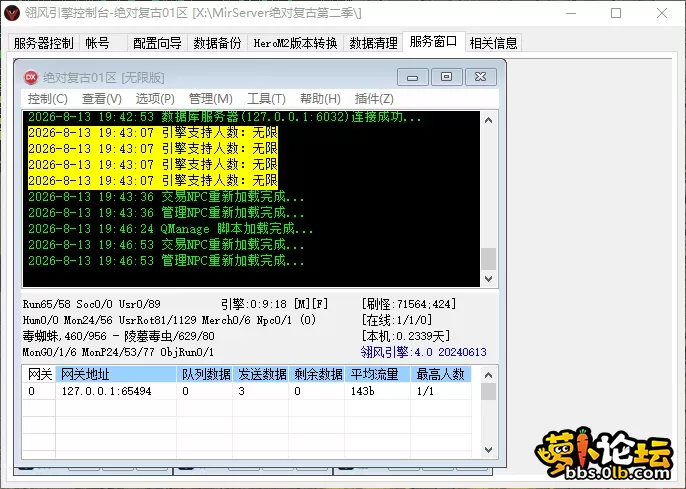Click the 最高人数 column header
The width and height of the screenshot is (686, 489).
click(441, 374)
